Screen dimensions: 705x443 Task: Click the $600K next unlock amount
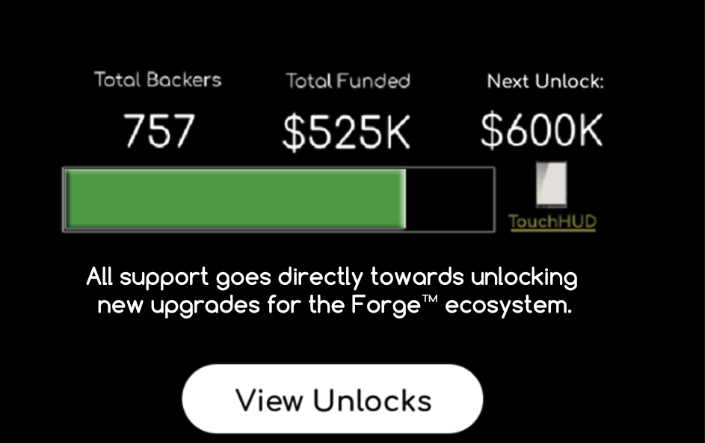(541, 130)
